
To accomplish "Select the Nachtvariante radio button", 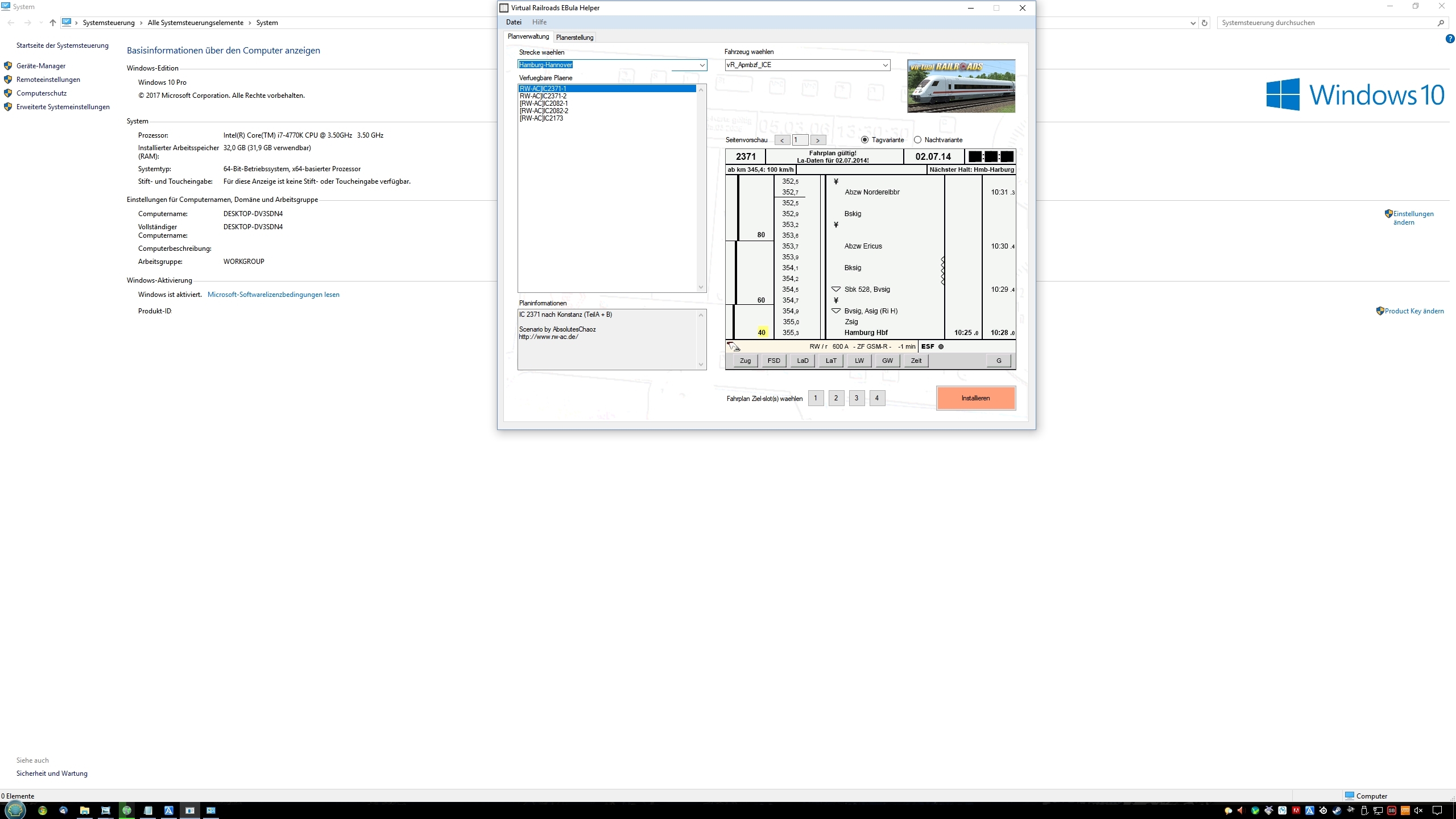I will click(x=917, y=140).
